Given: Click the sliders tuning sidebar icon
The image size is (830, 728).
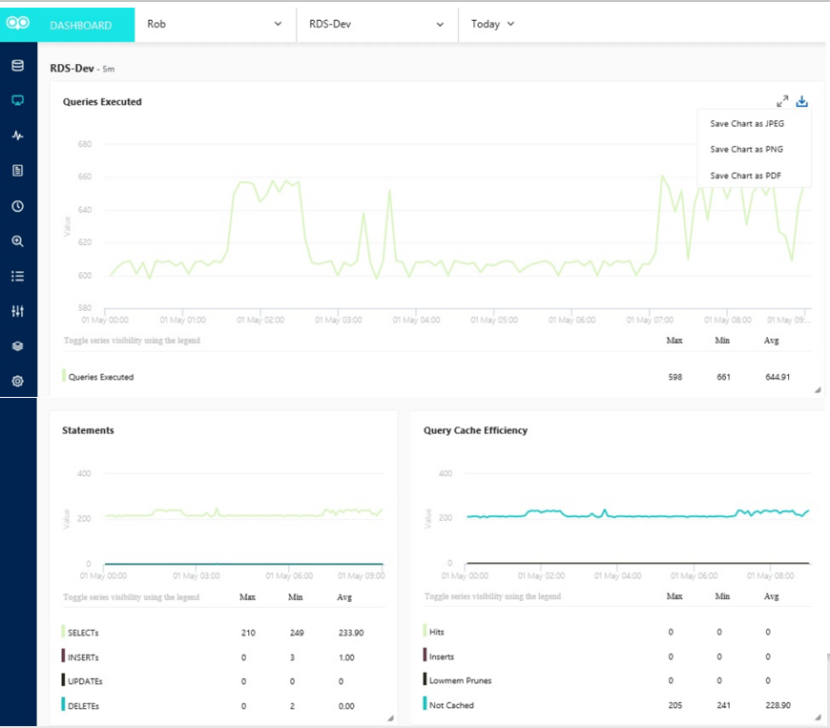Looking at the screenshot, I should [17, 311].
